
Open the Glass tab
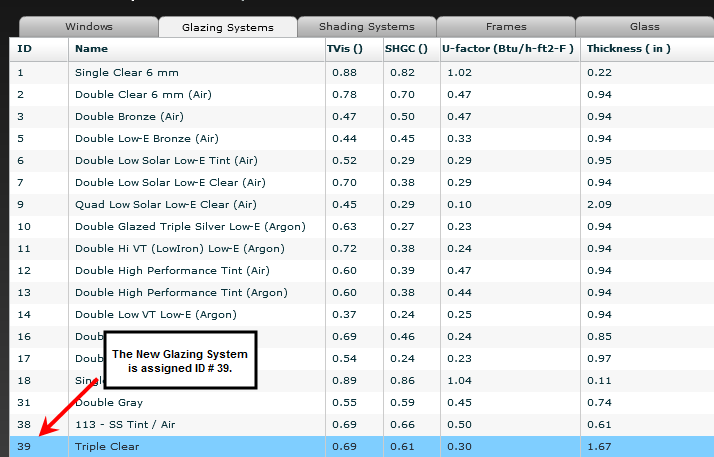pos(643,26)
